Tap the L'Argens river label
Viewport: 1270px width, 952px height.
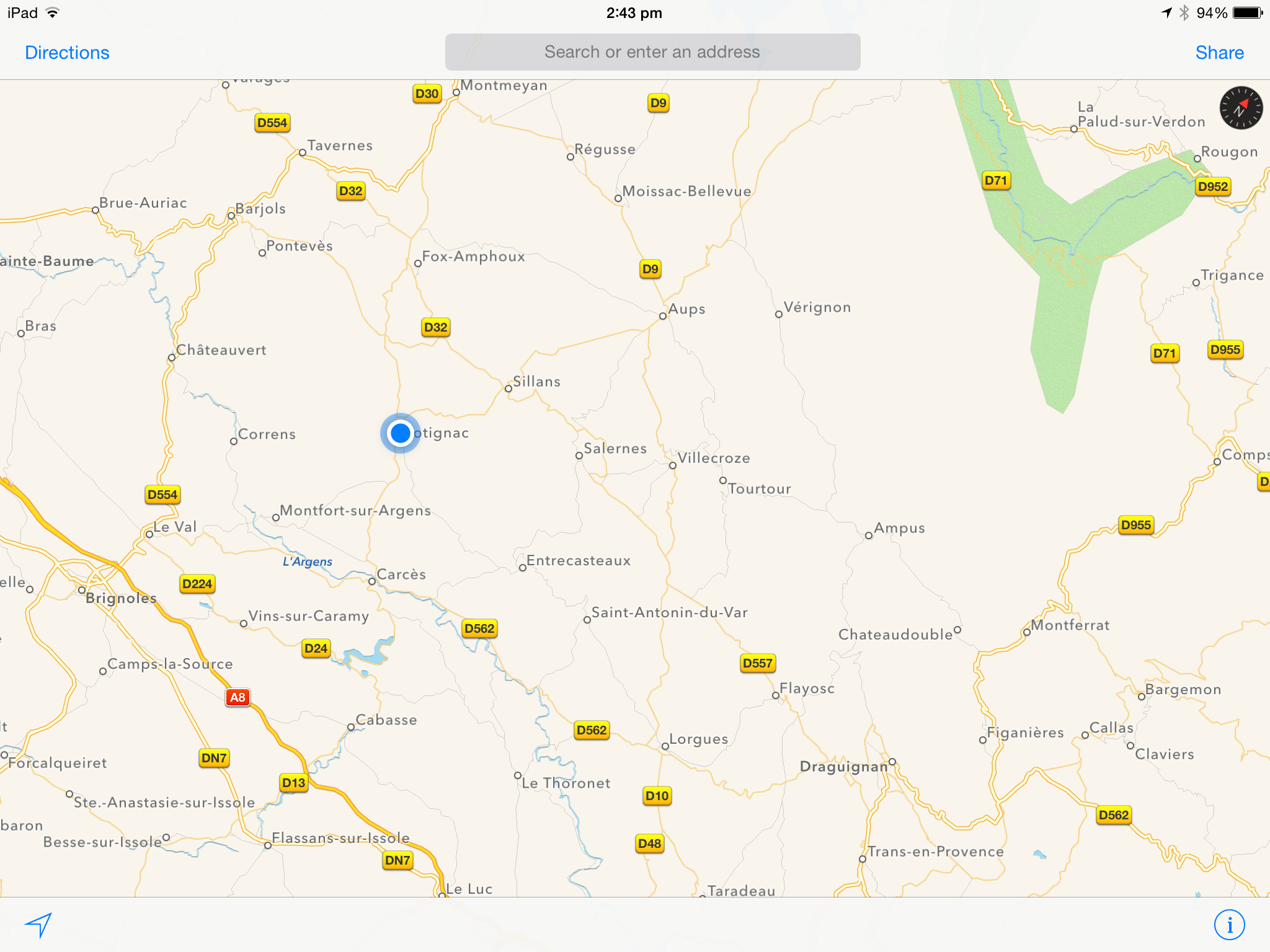tap(308, 562)
